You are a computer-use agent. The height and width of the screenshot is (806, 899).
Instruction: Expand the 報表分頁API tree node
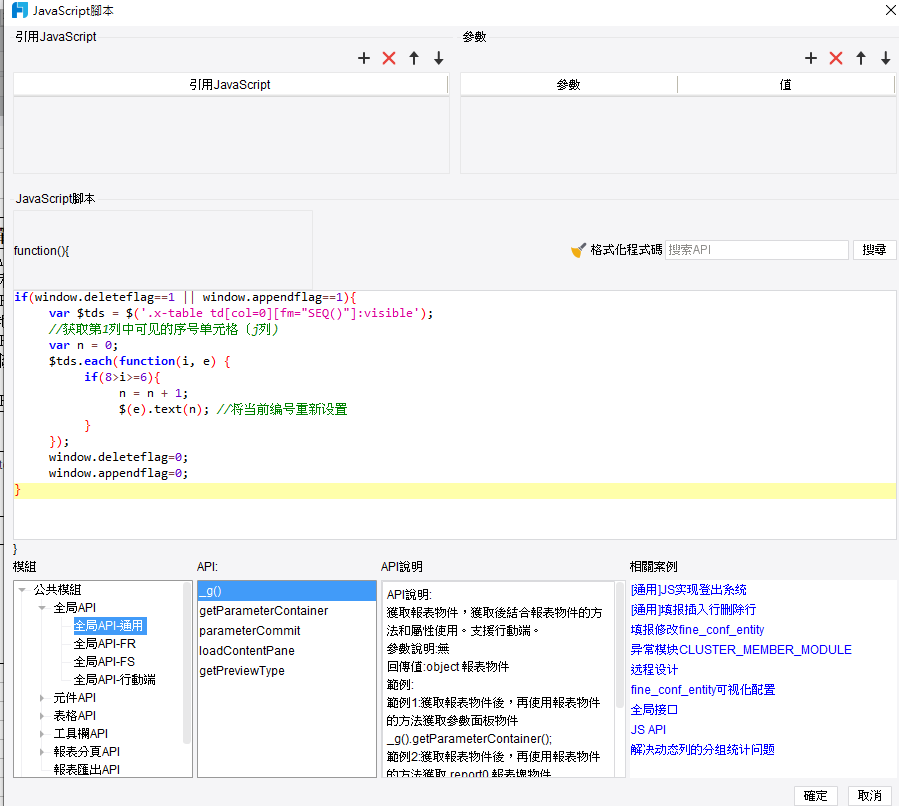(42, 752)
